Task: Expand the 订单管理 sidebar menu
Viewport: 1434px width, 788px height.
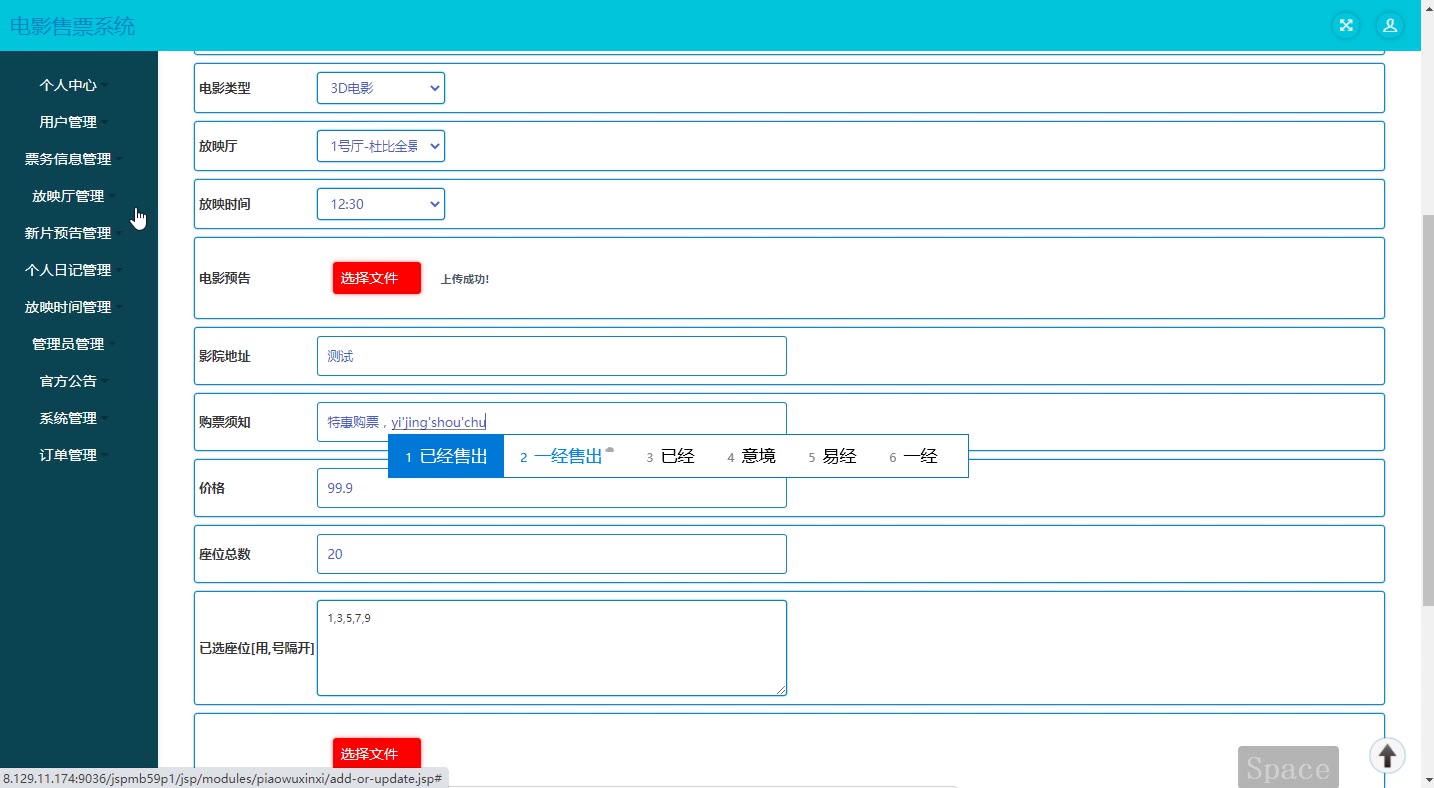Action: (74, 455)
